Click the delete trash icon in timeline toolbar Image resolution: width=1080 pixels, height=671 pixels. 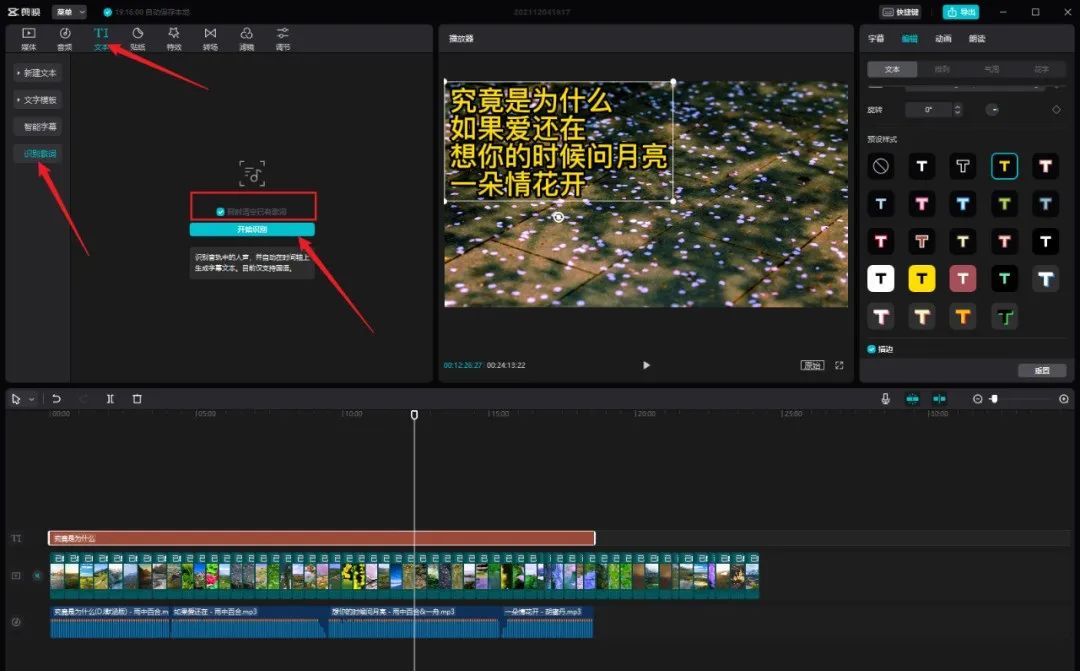137,399
